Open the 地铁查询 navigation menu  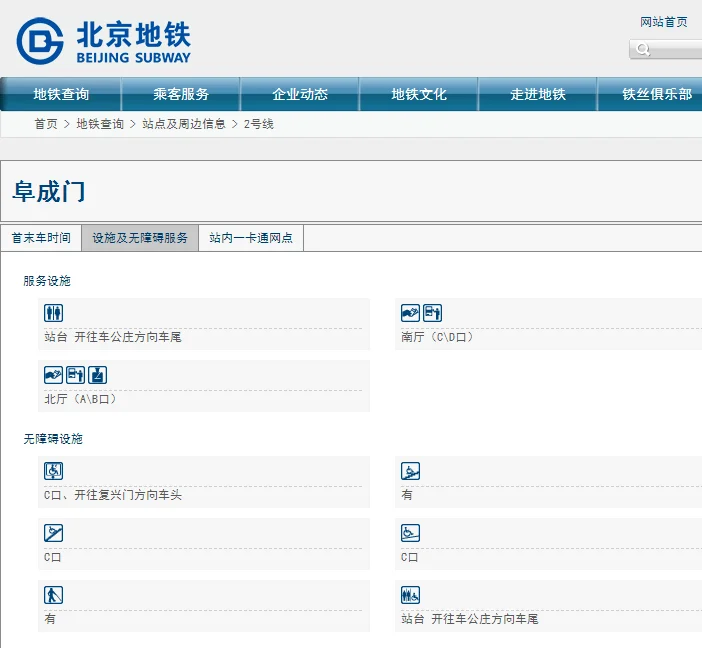point(61,94)
